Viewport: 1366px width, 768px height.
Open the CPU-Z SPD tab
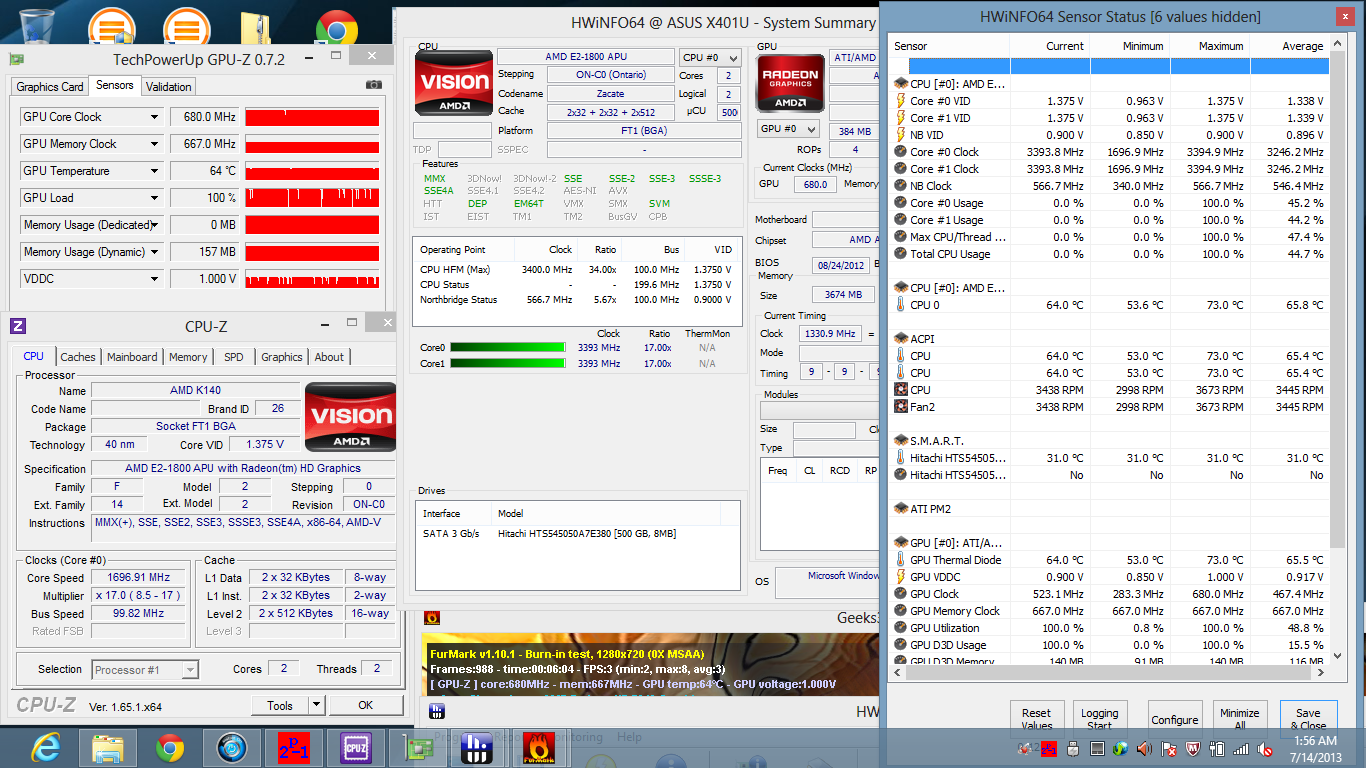(x=234, y=357)
